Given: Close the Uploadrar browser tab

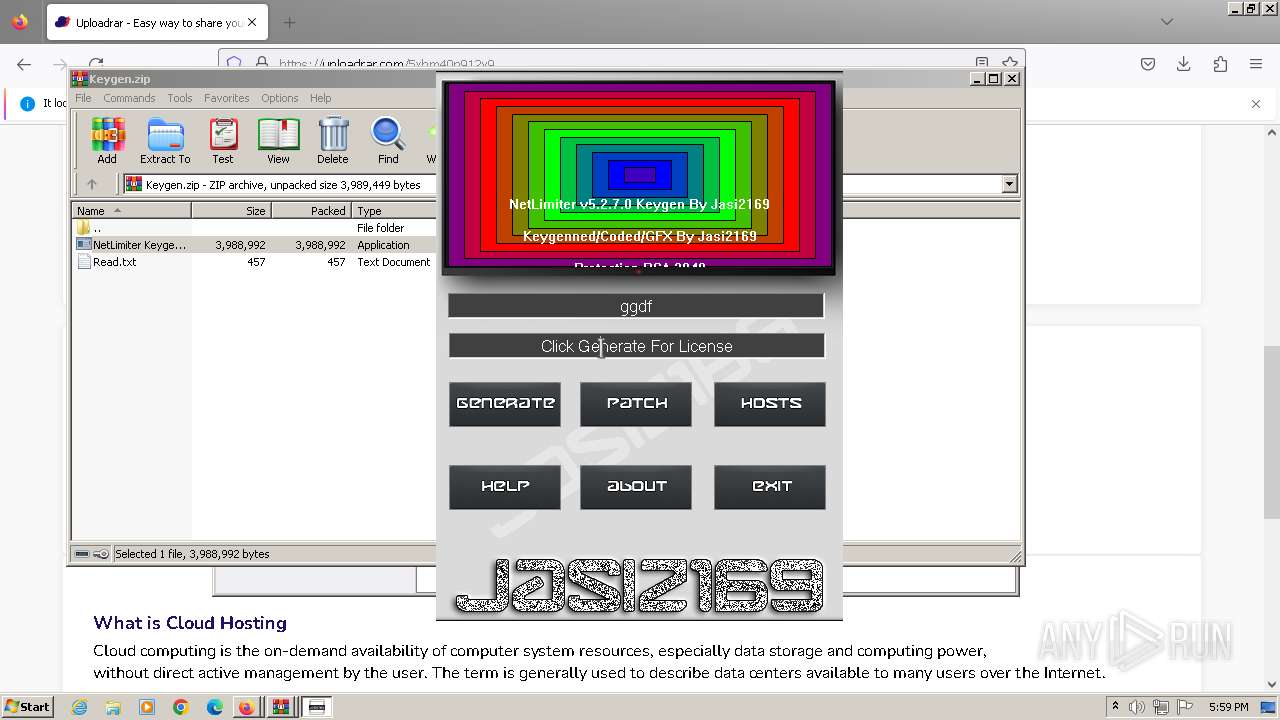Looking at the screenshot, I should click(251, 22).
